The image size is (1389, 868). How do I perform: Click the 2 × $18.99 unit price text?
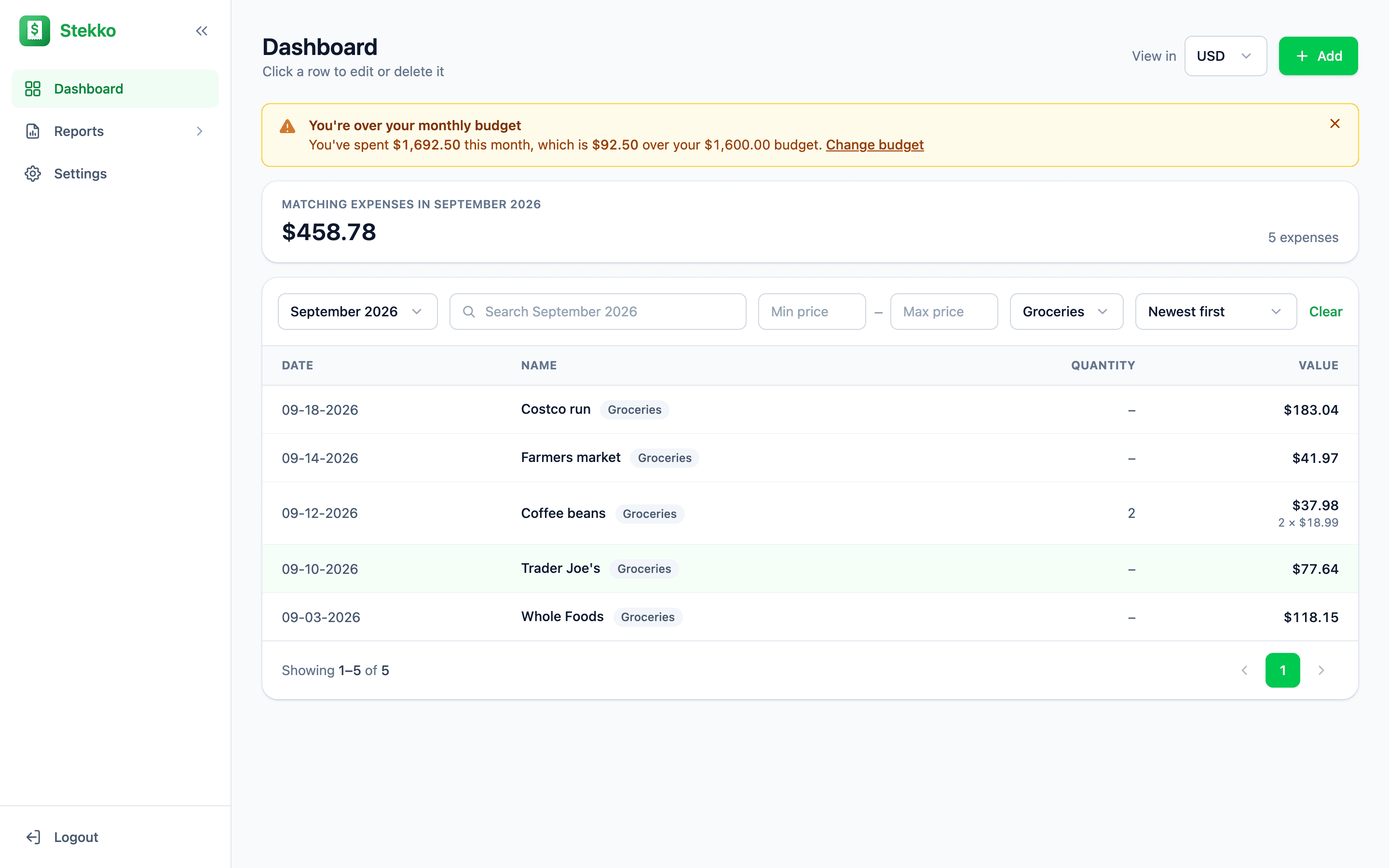coord(1308,522)
